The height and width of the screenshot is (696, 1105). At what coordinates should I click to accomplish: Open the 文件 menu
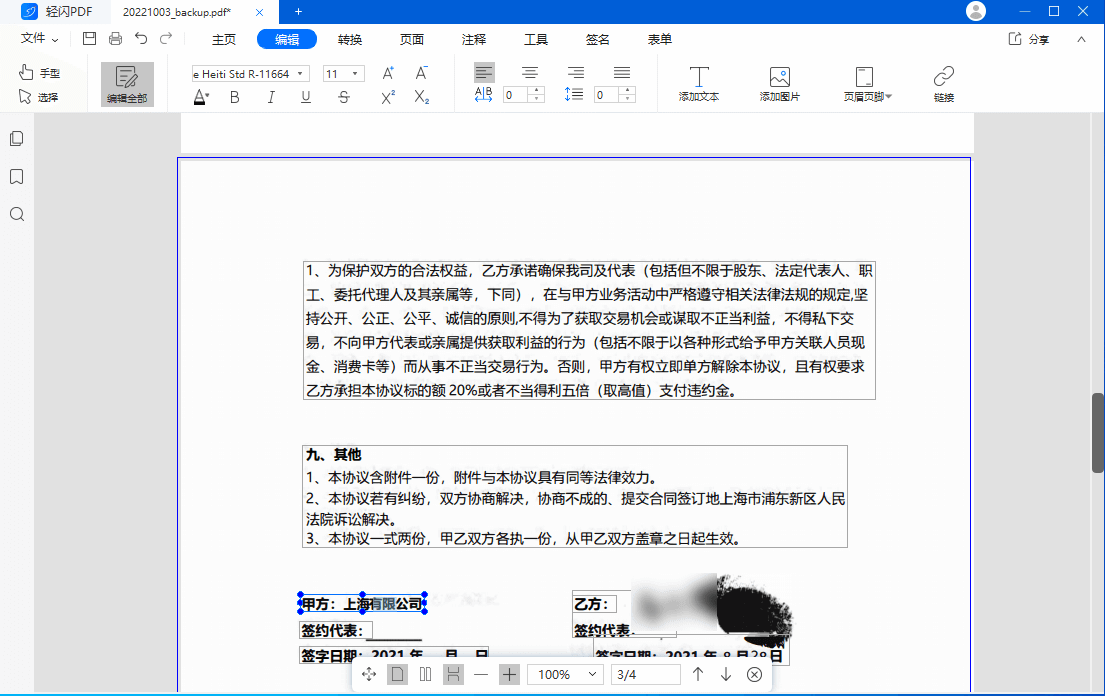[40, 39]
